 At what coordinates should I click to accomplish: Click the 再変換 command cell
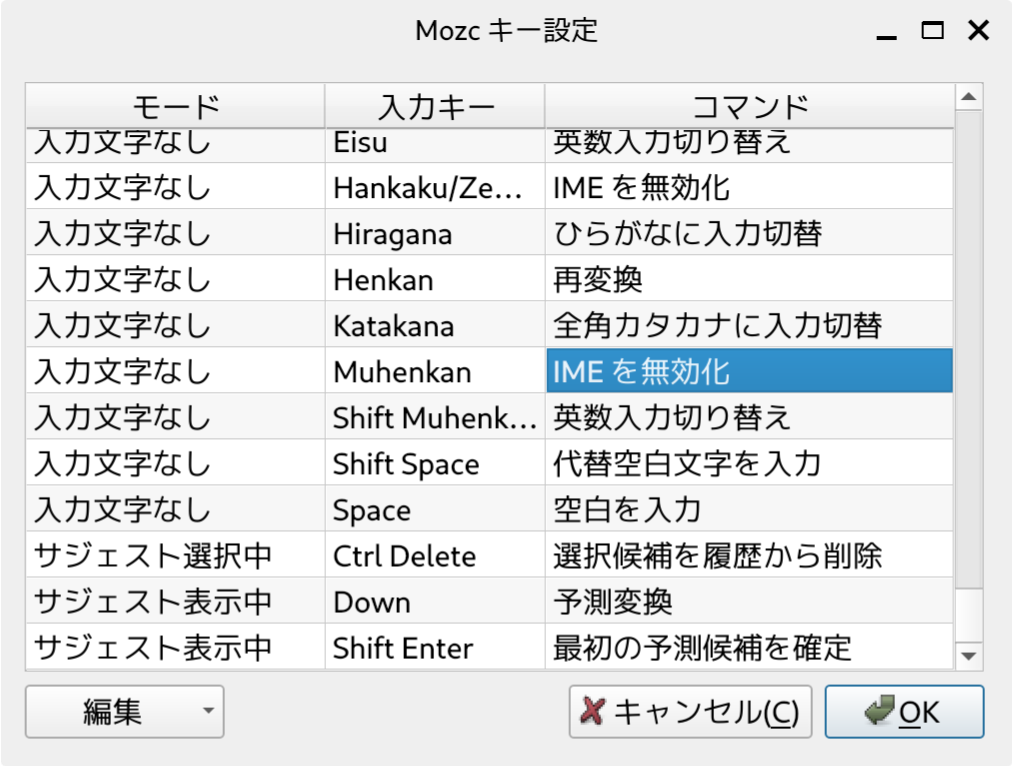748,280
